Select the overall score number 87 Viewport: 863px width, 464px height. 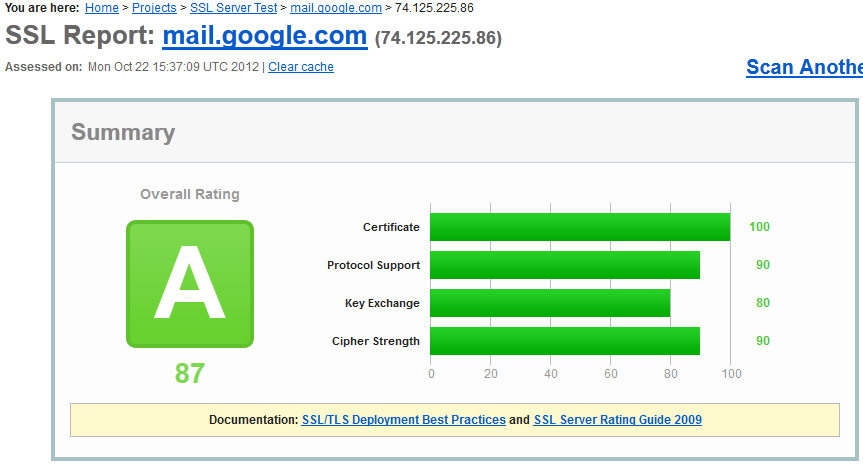point(189,374)
